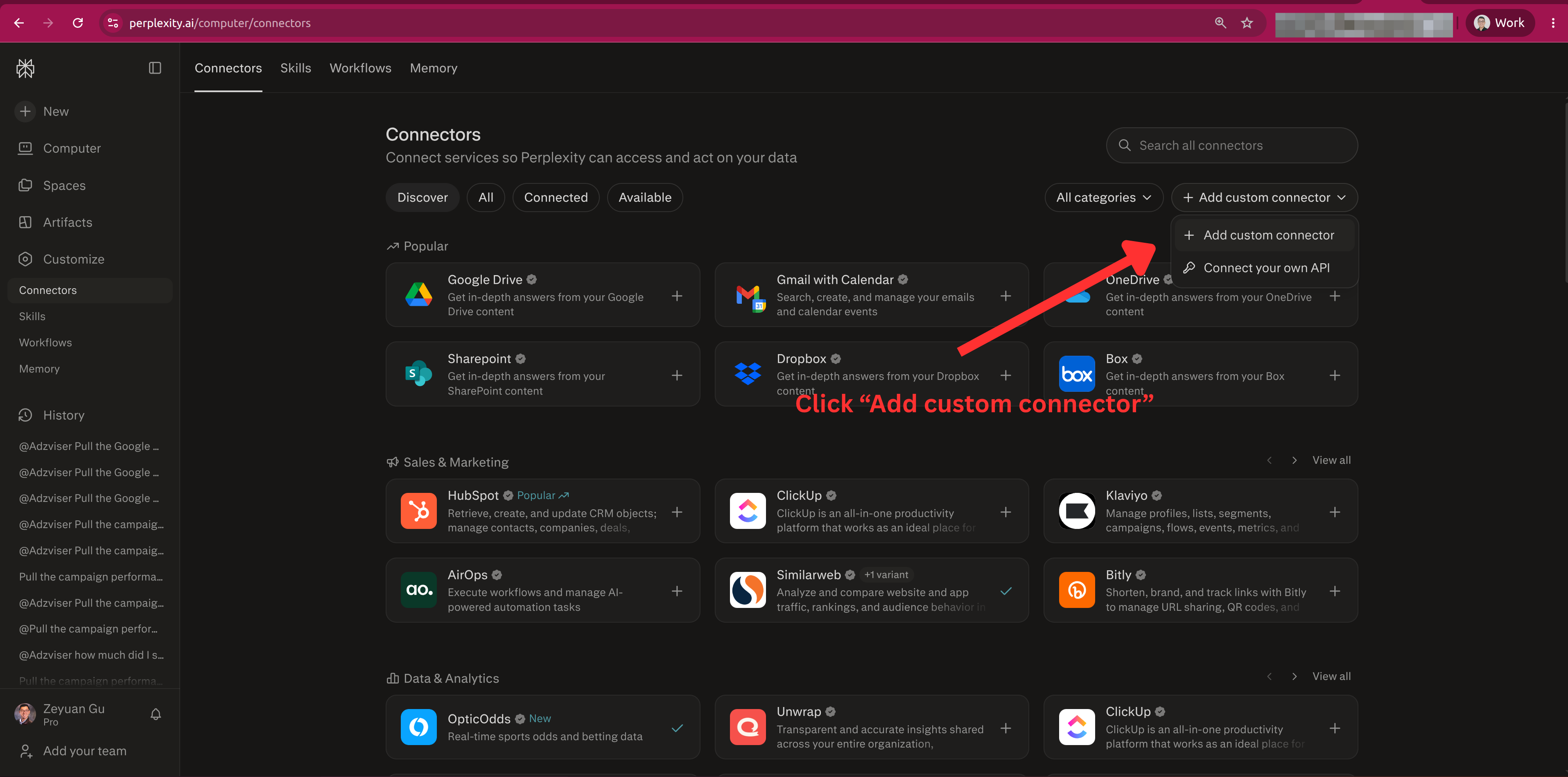Click the Similarweb +1 variant badge
This screenshot has height=777, width=1568.
click(886, 575)
